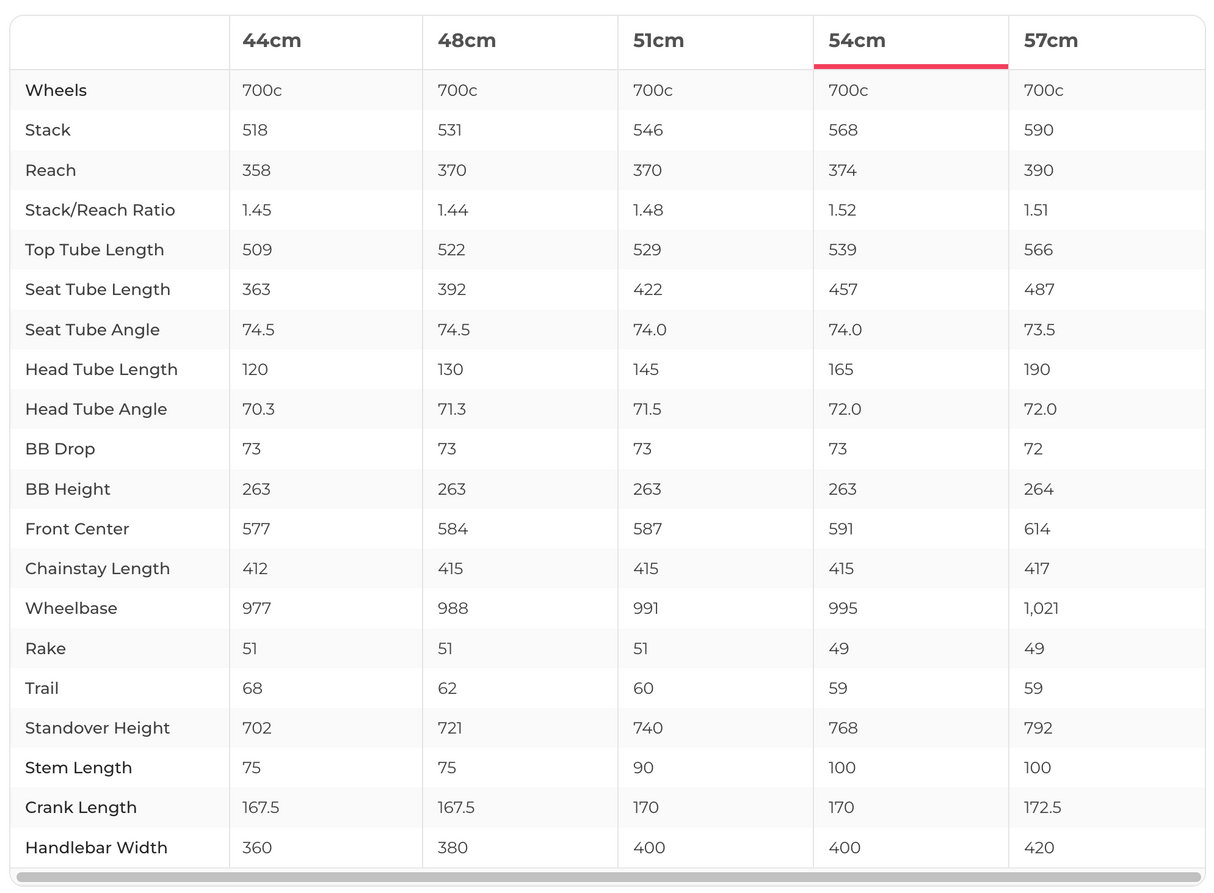Select the 614 front center value
Viewport: 1214px width, 893px height.
click(x=1037, y=529)
